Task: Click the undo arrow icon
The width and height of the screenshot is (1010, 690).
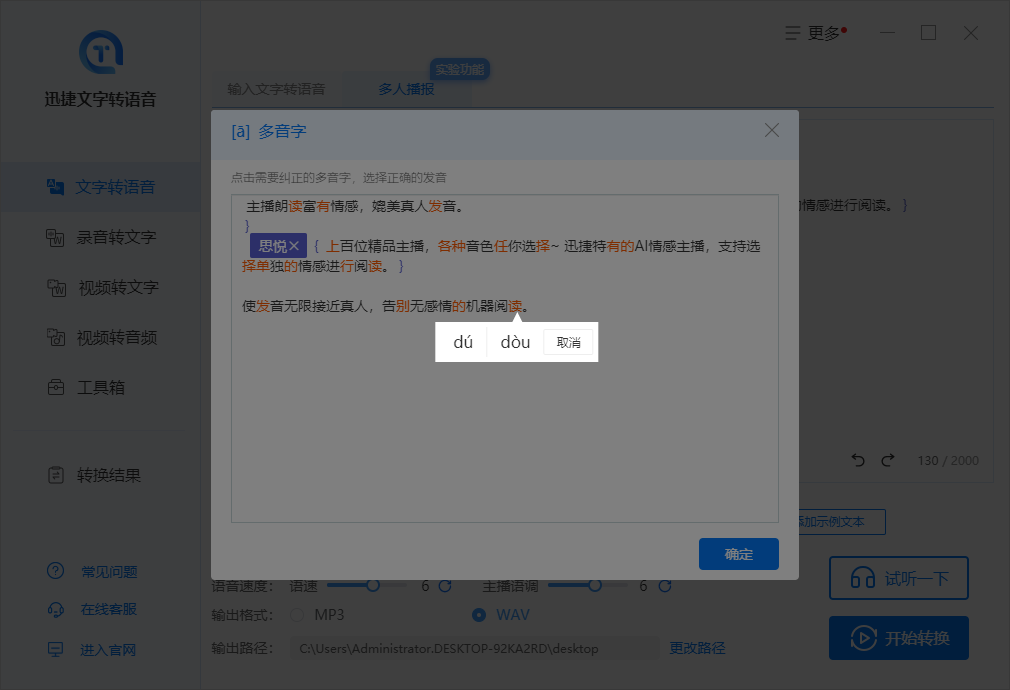Action: 858,460
